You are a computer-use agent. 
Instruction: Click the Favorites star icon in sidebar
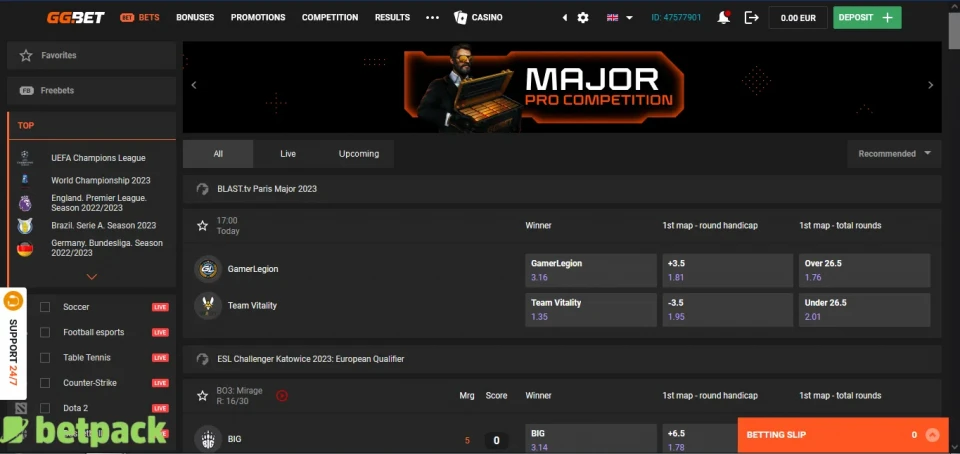point(26,56)
